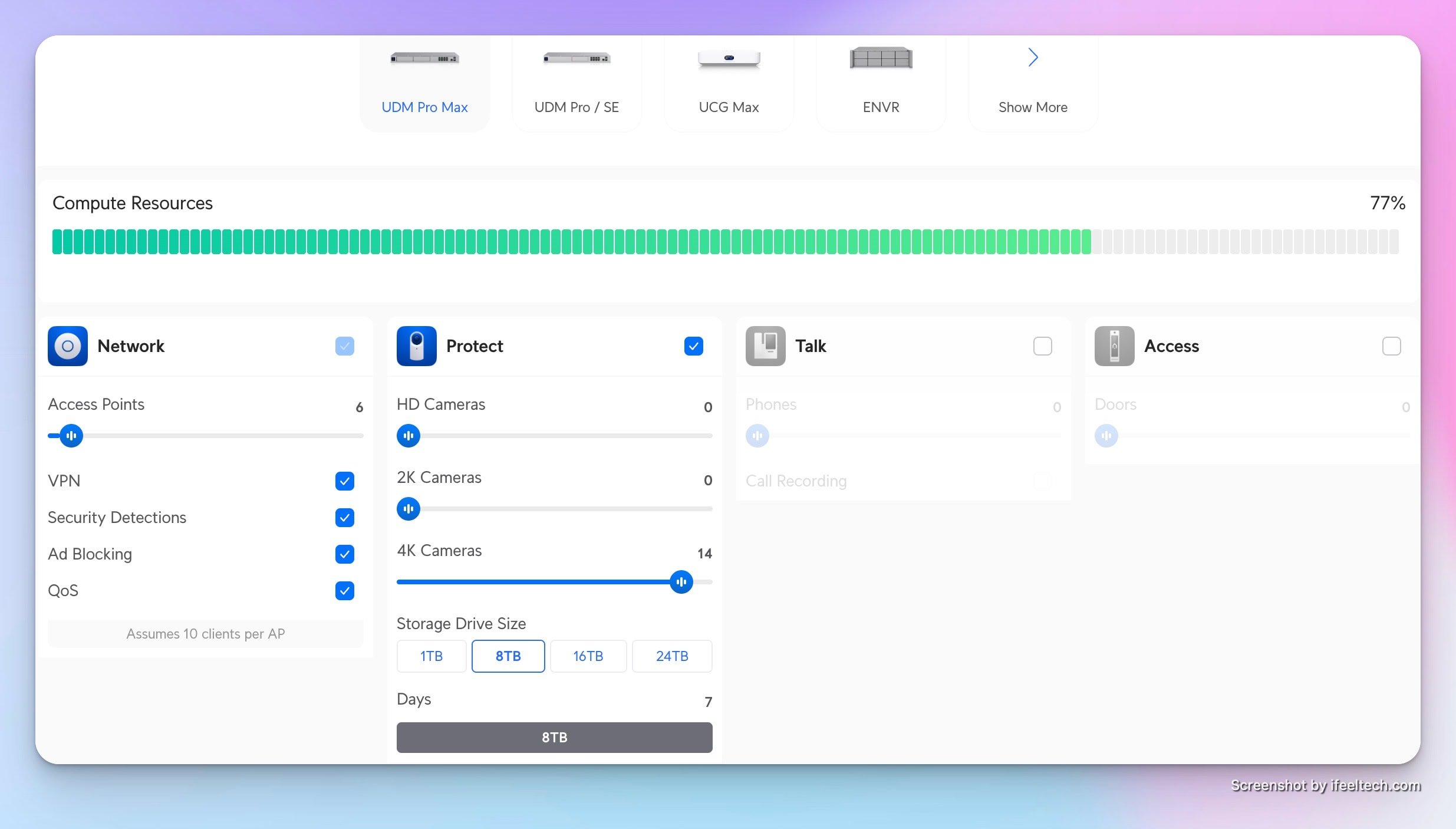The height and width of the screenshot is (829, 1456).
Task: Click the Compute Resources usage bar
Action: point(725,242)
